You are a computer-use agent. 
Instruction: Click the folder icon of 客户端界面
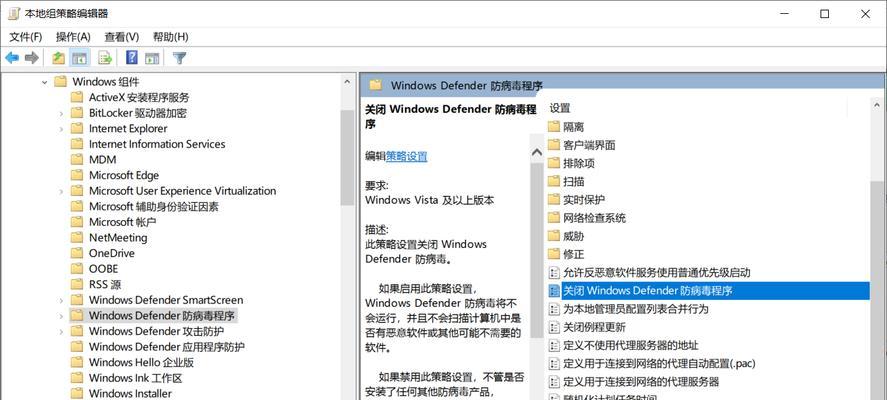[x=554, y=145]
